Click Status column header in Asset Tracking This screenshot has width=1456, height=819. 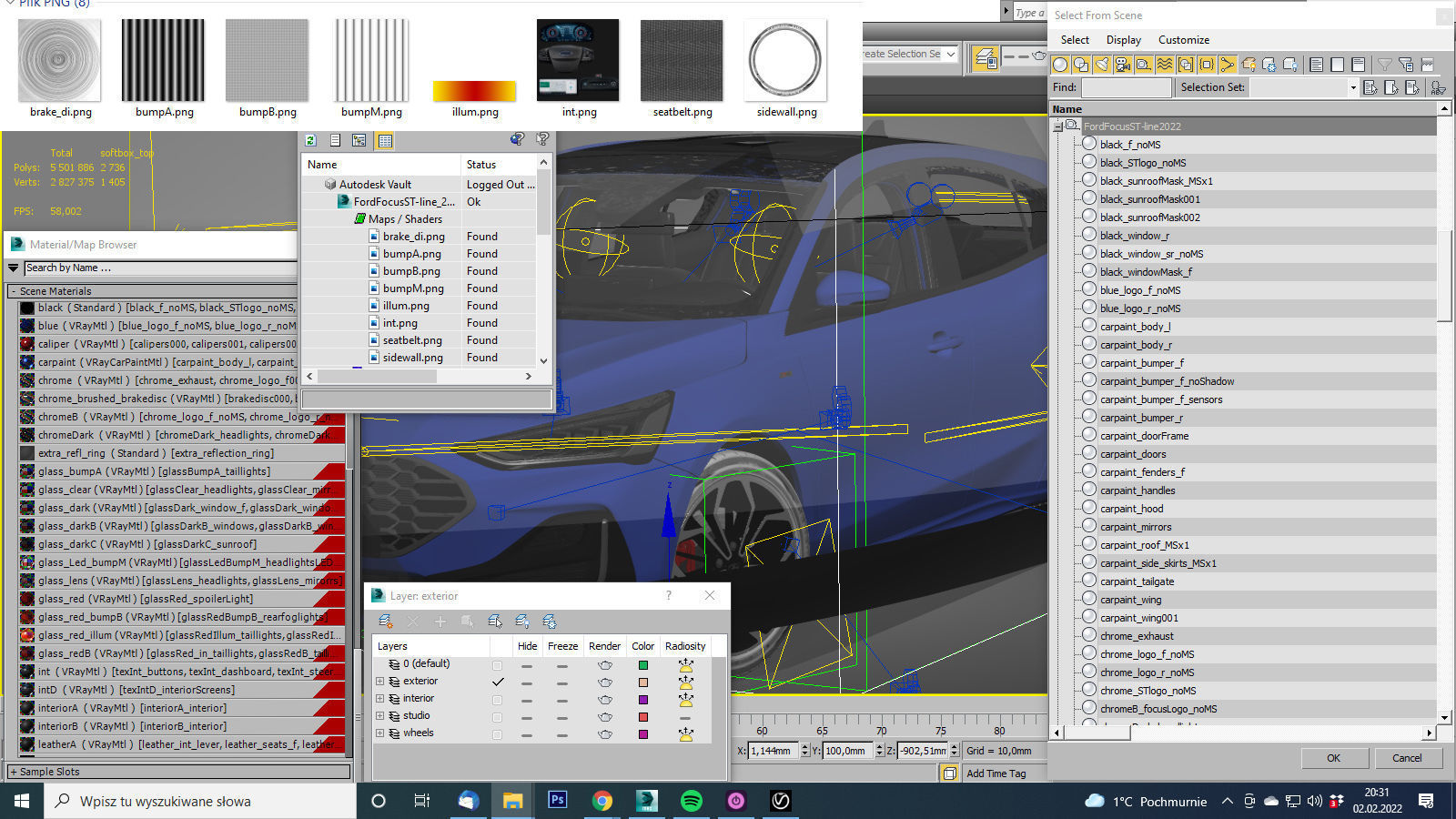click(499, 165)
